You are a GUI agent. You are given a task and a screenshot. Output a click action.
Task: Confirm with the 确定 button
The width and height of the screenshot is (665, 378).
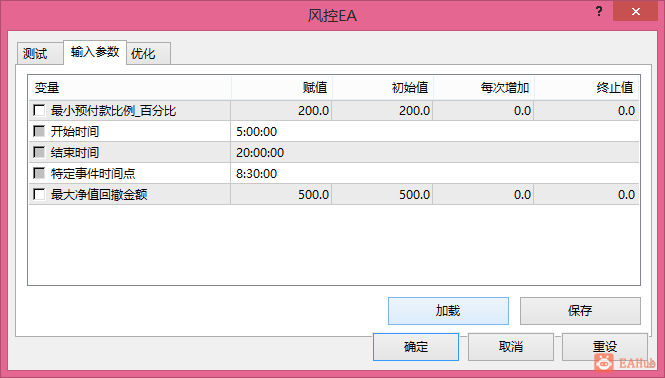(416, 347)
